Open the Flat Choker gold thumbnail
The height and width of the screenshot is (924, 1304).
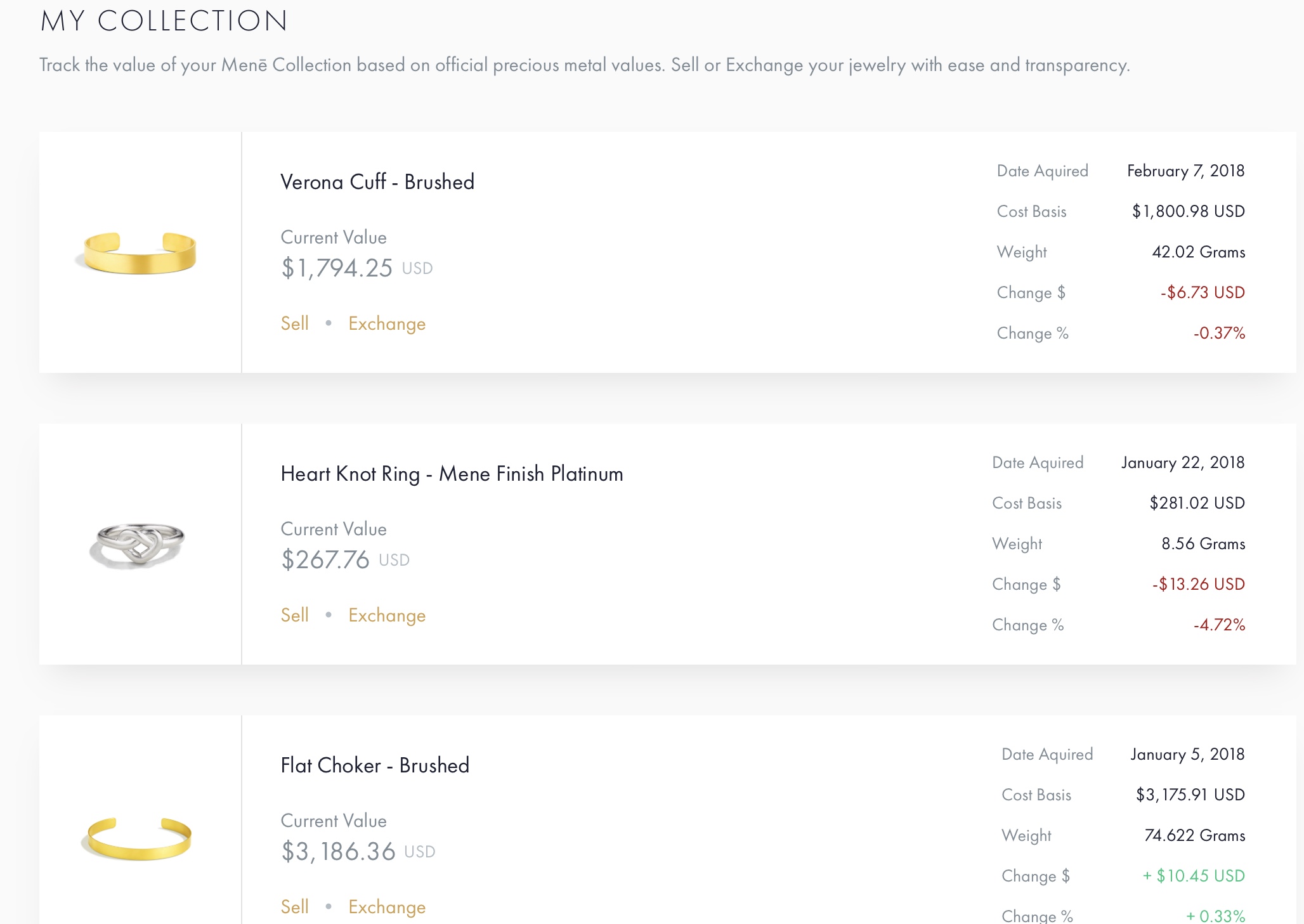pos(137,838)
